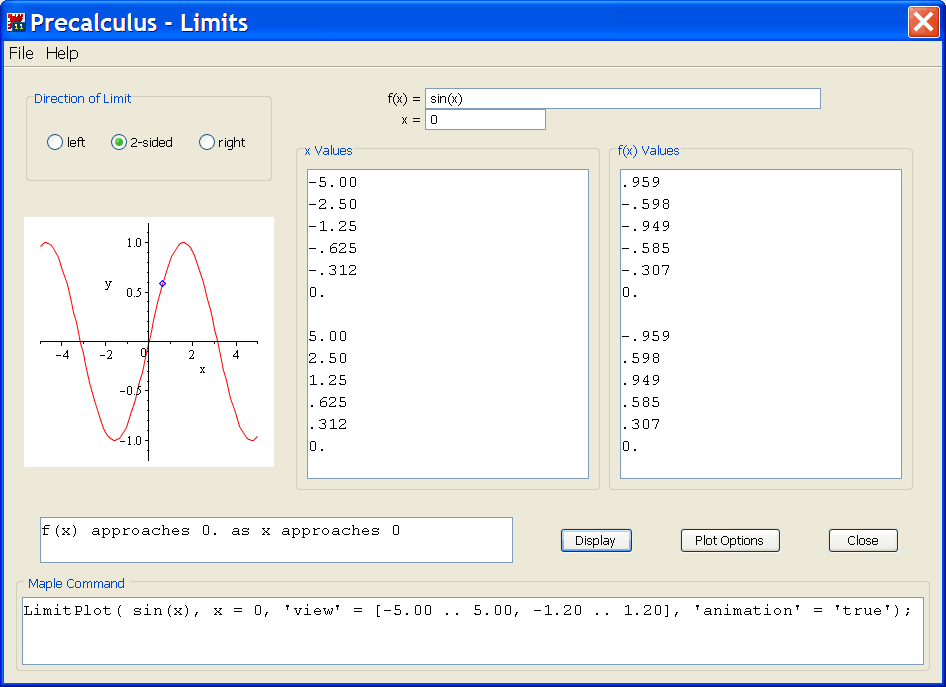Viewport: 946px width, 687px height.
Task: Focus the x = value input field
Action: click(x=485, y=120)
